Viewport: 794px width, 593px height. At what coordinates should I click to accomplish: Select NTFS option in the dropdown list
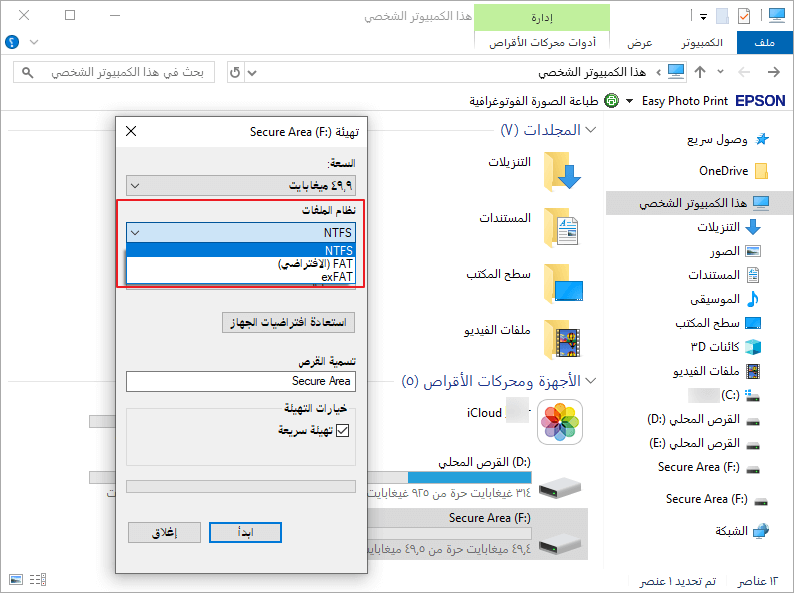coord(241,250)
